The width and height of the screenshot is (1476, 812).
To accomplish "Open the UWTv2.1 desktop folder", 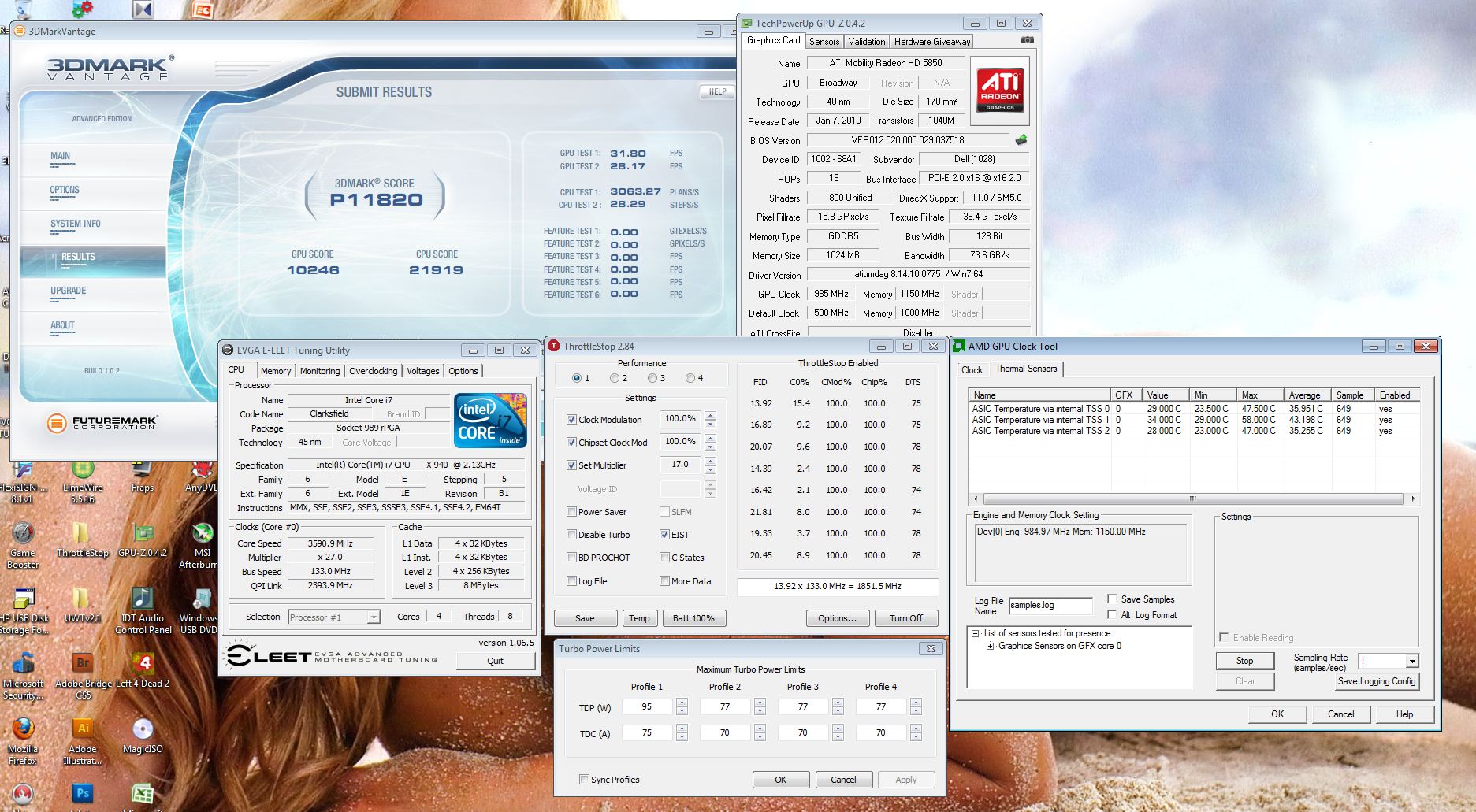I will [x=82, y=605].
